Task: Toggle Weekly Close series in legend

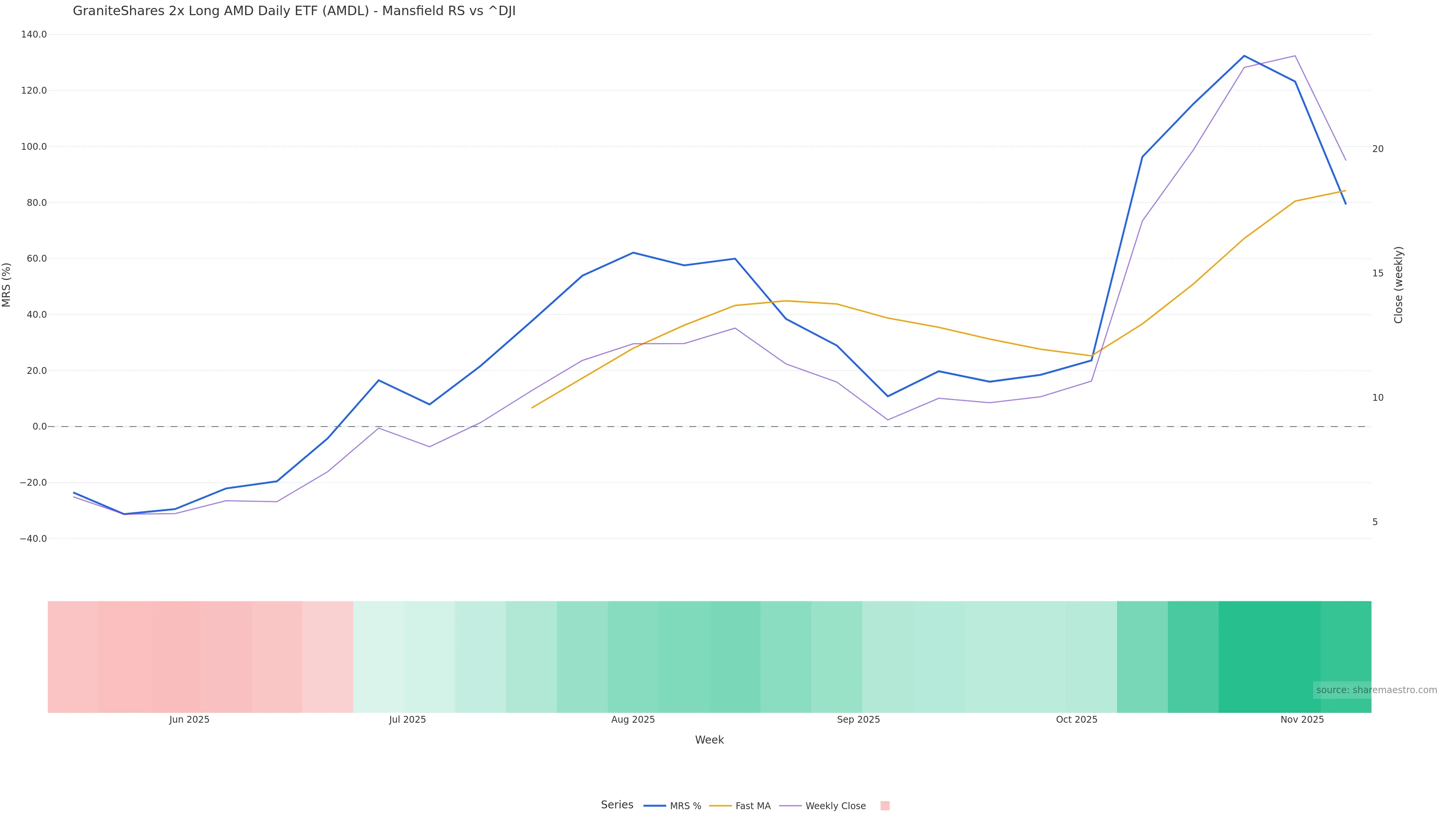Action: click(x=823, y=806)
